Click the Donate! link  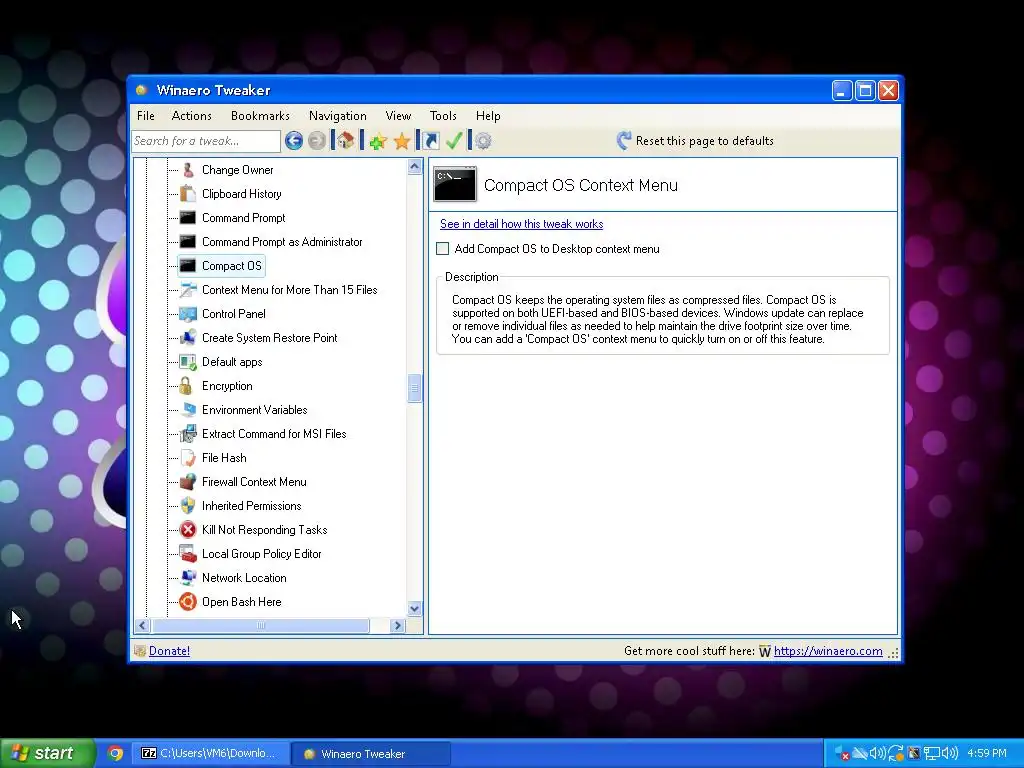tap(169, 650)
